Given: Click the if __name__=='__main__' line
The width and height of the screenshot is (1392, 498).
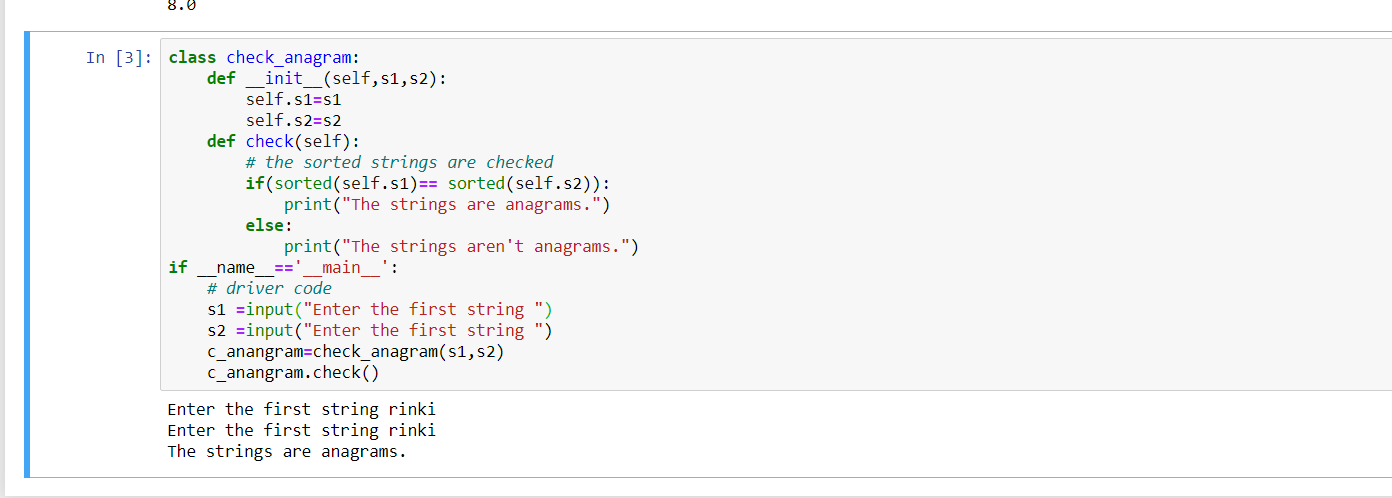Looking at the screenshot, I should (x=284, y=267).
